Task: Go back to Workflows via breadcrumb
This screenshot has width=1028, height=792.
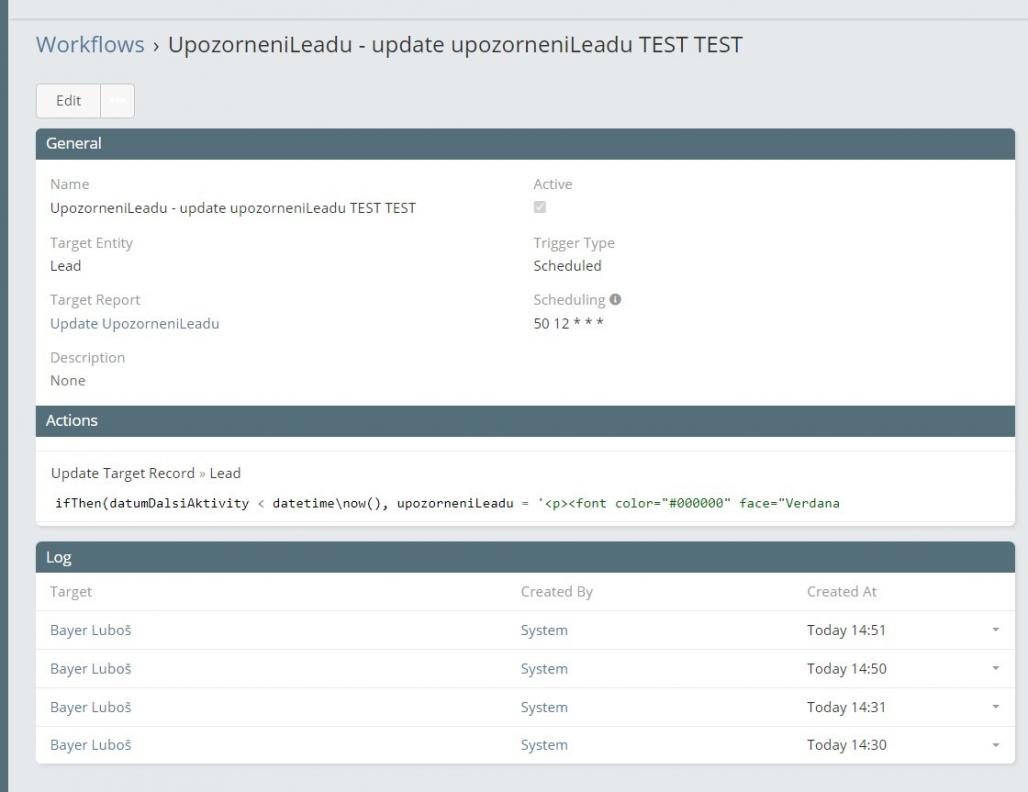Action: [90, 45]
